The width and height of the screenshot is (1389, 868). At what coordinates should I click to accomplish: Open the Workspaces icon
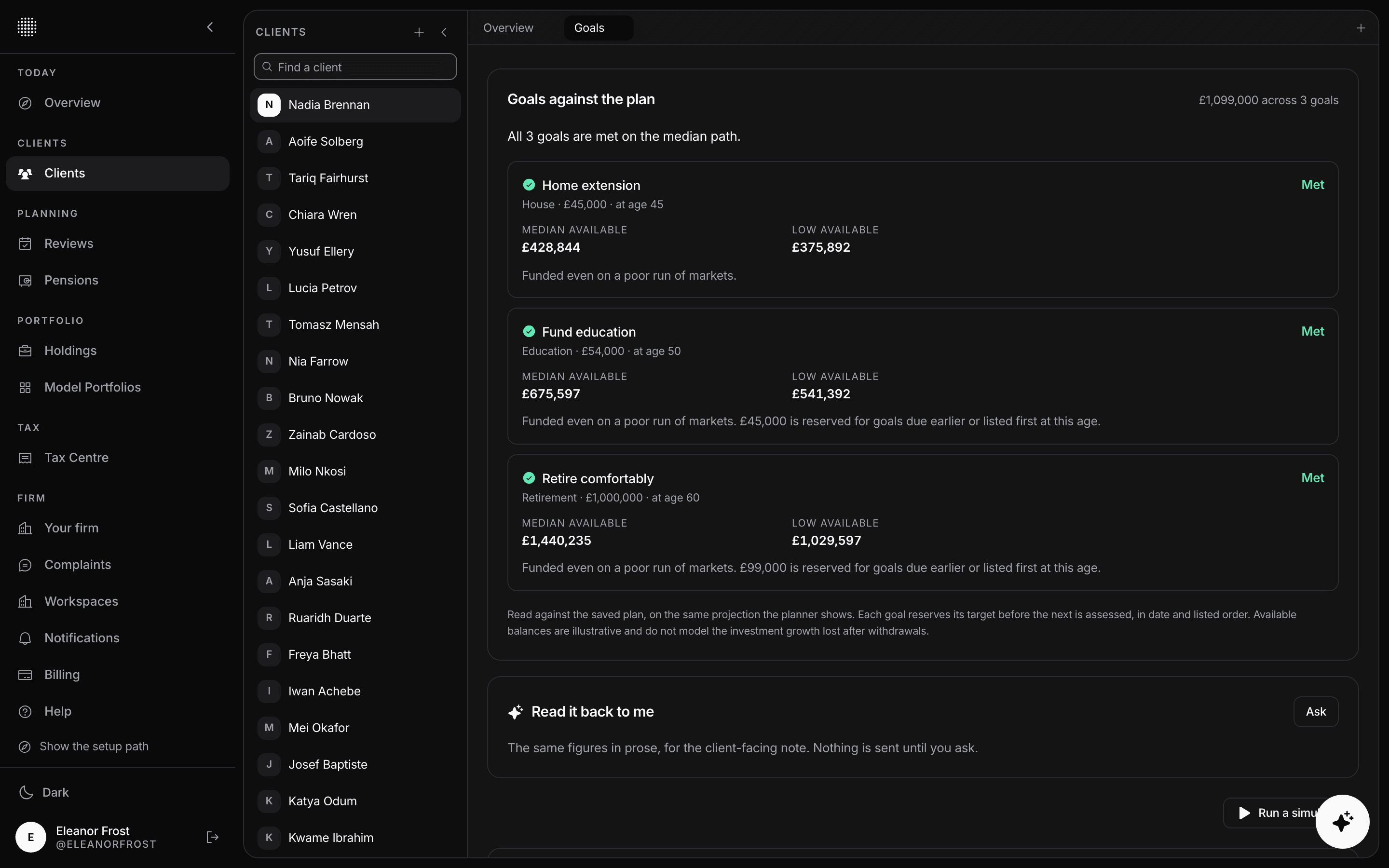(25, 602)
